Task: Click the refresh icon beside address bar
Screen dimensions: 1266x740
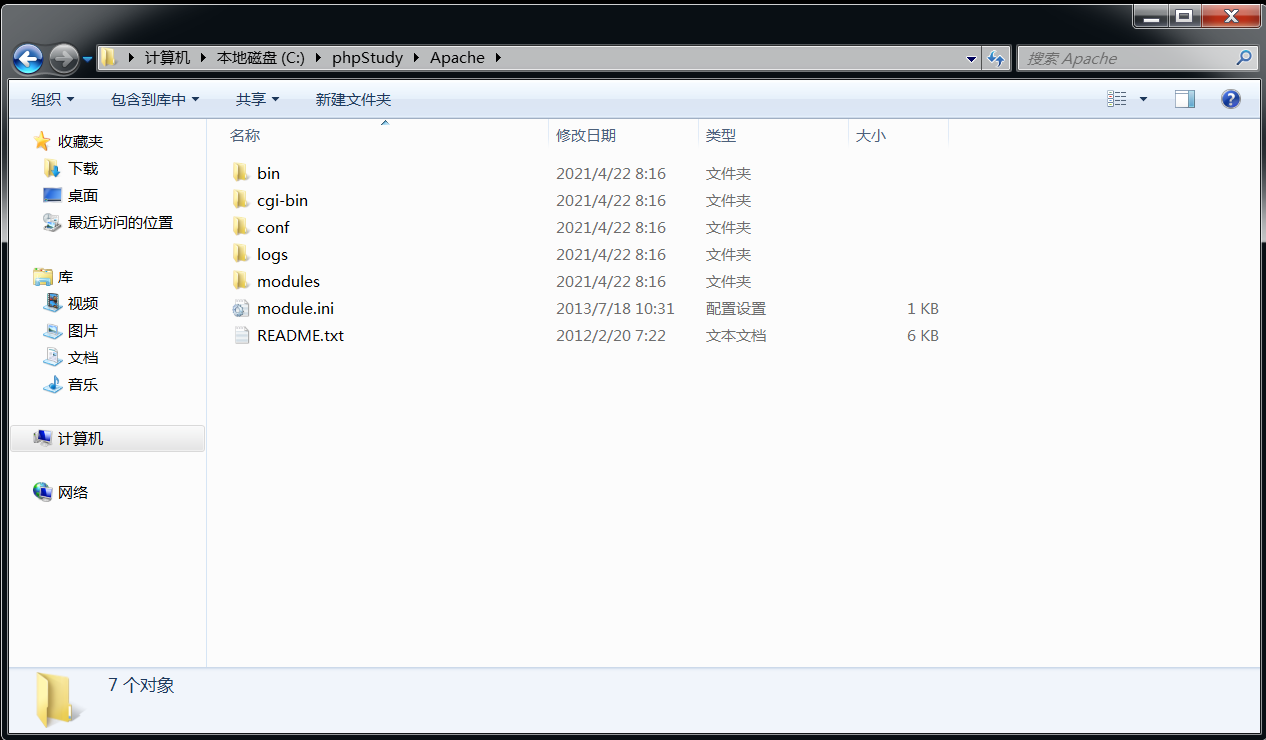Action: [x=996, y=59]
